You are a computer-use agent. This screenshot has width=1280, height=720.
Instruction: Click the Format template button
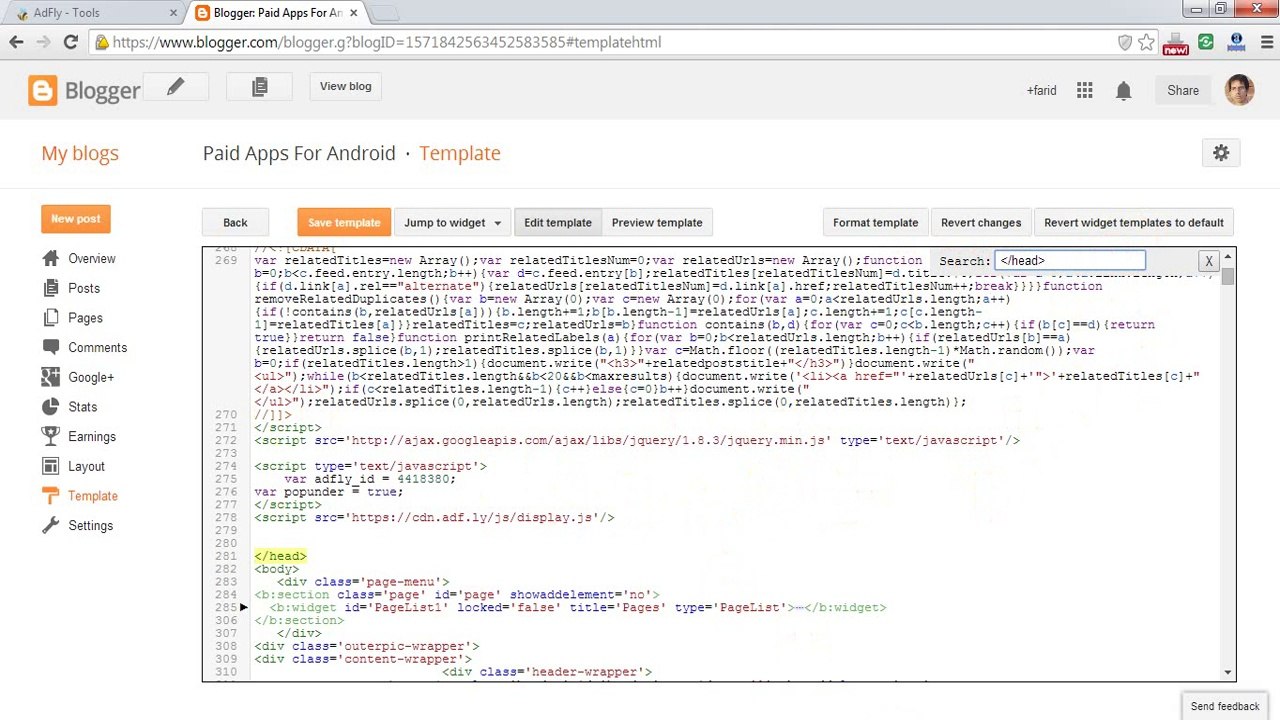[875, 223]
